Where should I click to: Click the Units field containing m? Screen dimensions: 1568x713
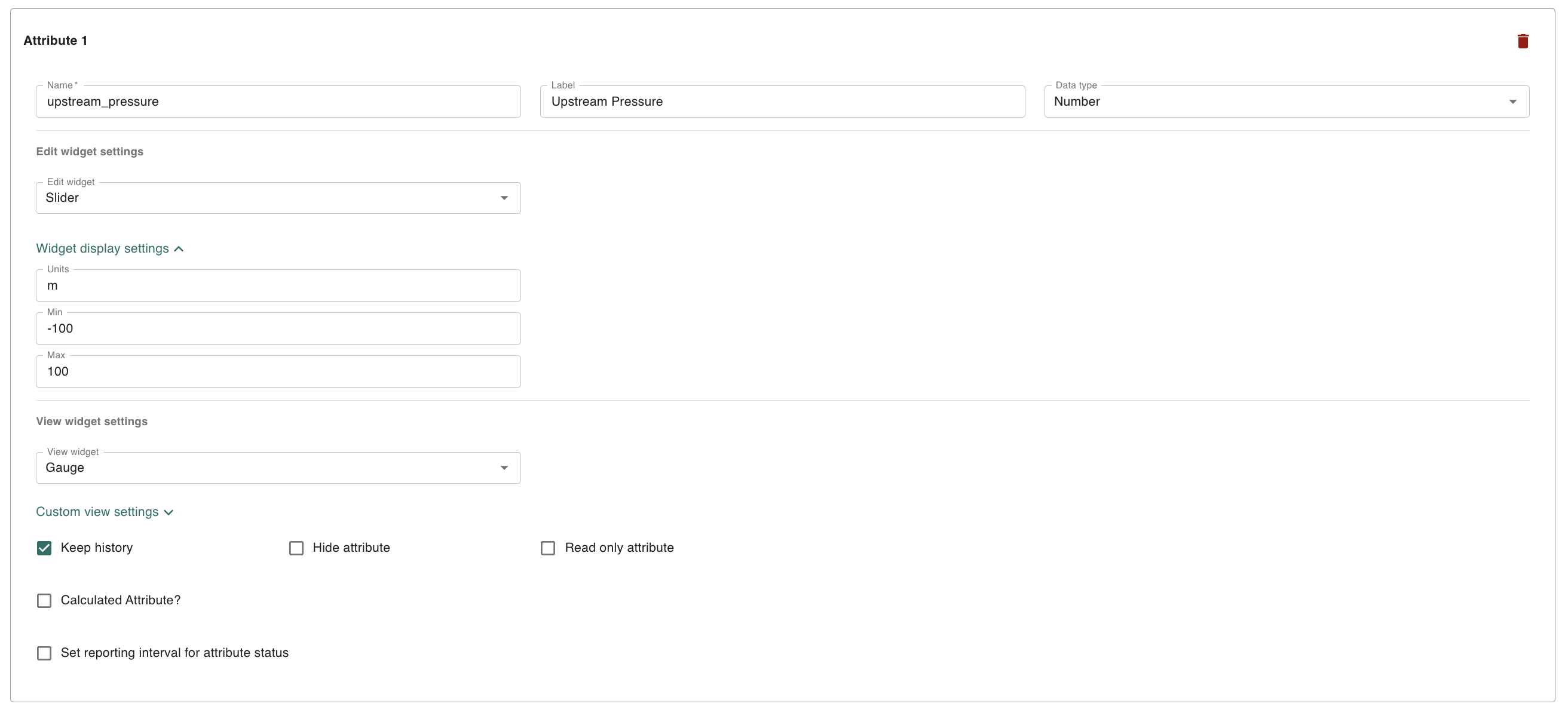(277, 285)
